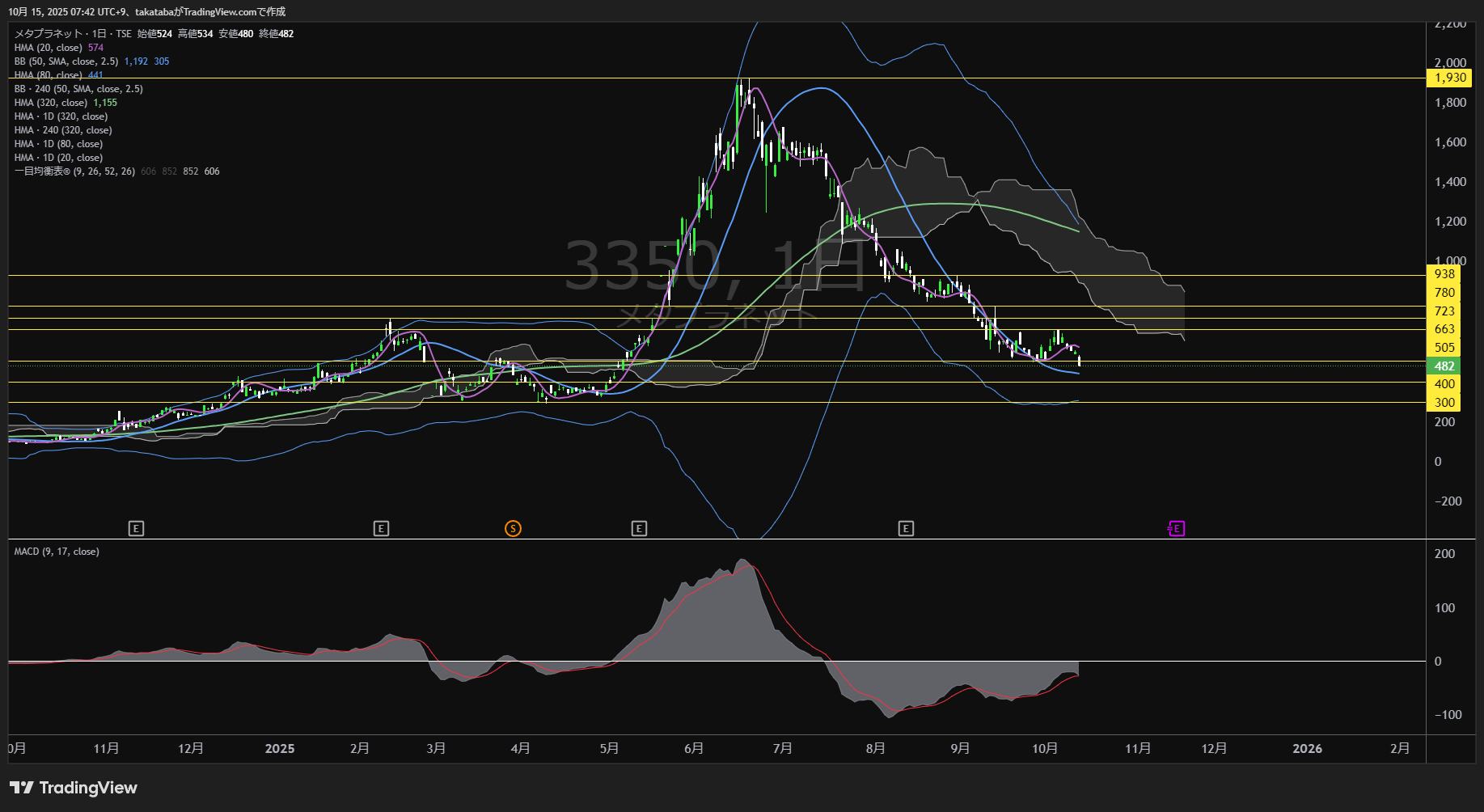Click the 7月 label on time axis
This screenshot has height=812, width=1484.
coord(782,749)
